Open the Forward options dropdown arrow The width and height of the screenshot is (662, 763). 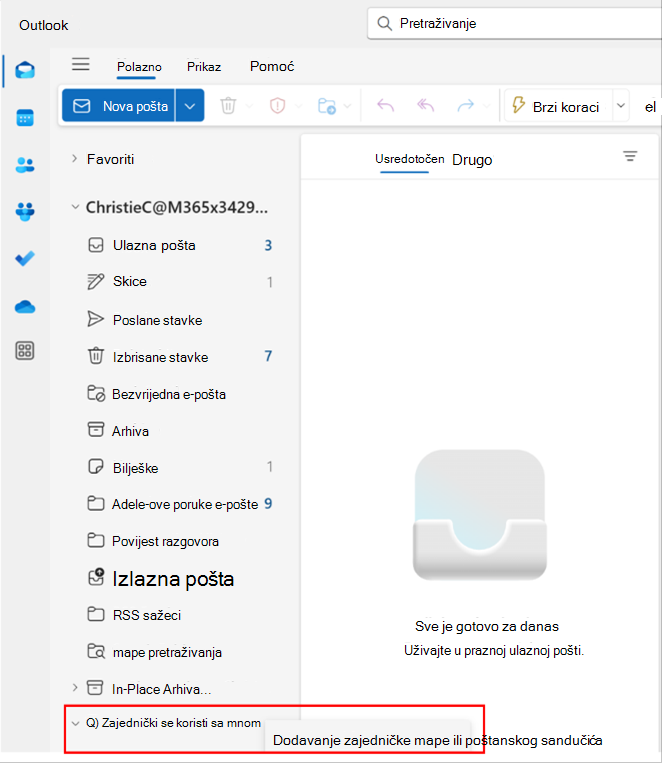pyautogui.click(x=486, y=106)
